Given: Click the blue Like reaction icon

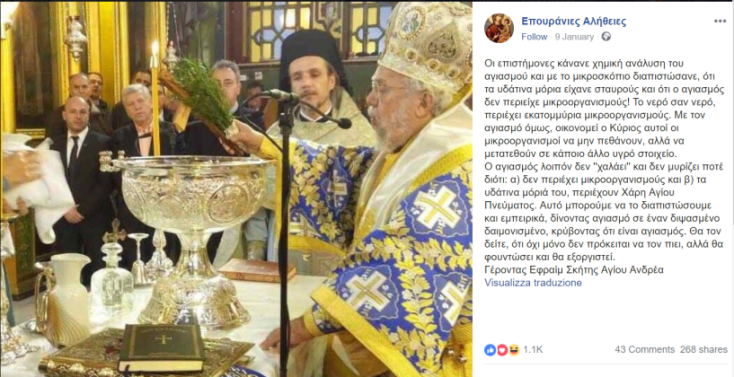Looking at the screenshot, I should (490, 349).
